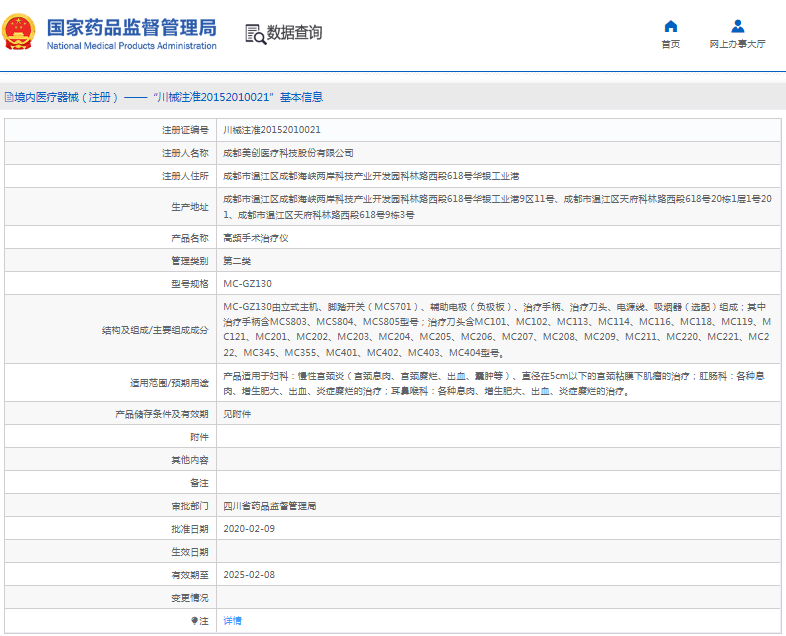
Task: Click the model specification MC-GZ130 cell
Action: [247, 283]
